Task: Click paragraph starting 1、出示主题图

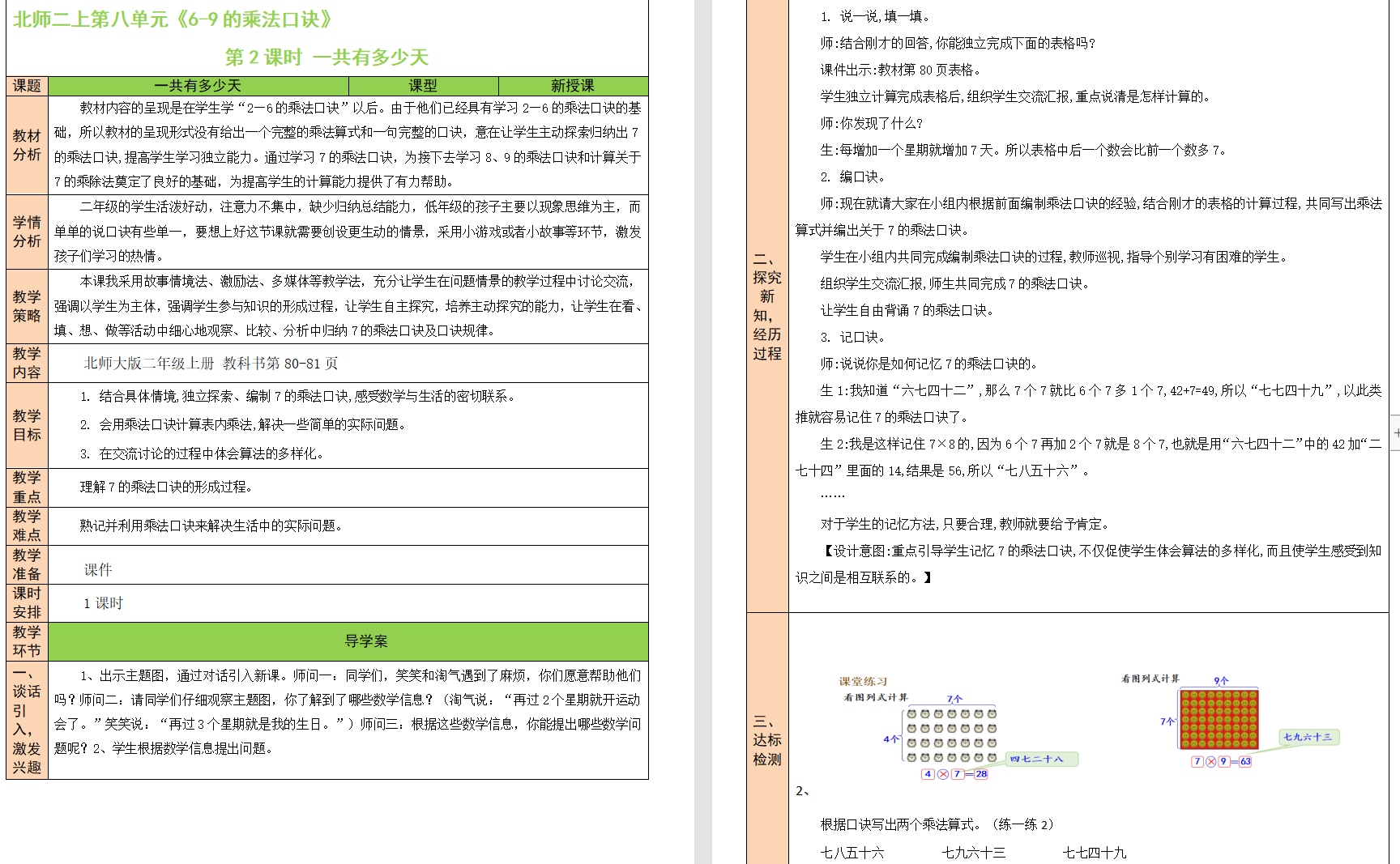Action: [x=348, y=712]
